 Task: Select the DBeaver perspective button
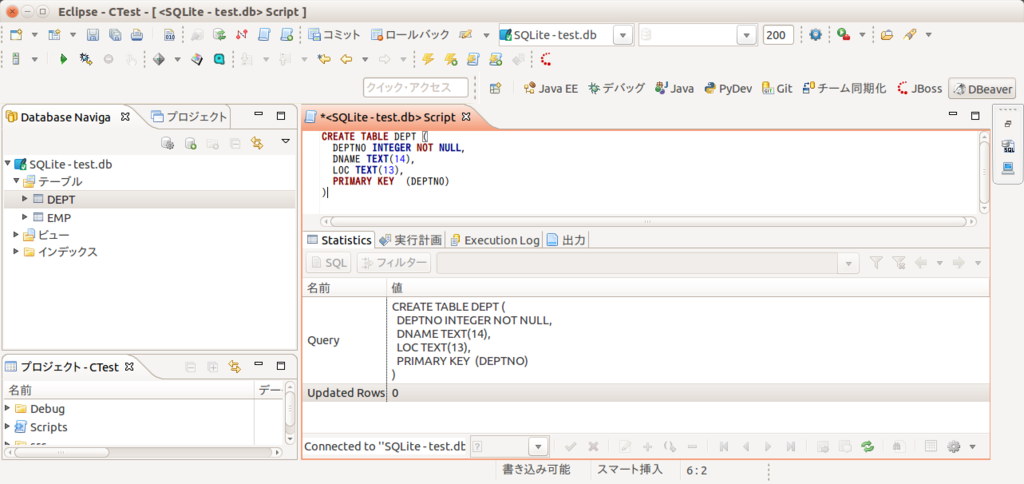(982, 88)
